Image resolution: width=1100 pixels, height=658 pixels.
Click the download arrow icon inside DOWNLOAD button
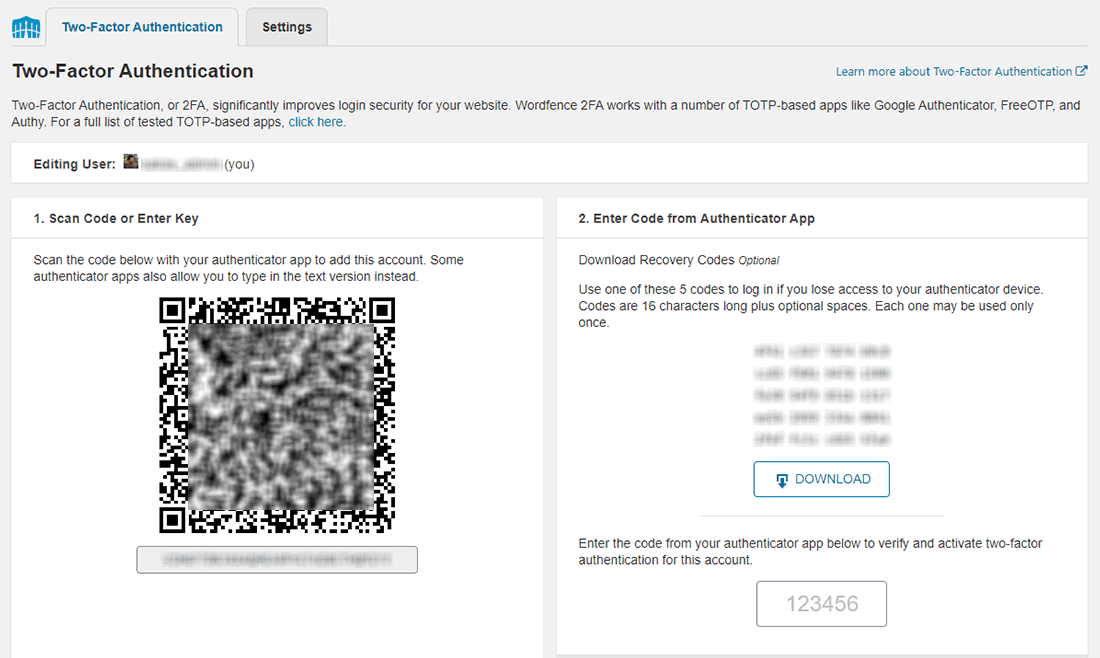pos(782,479)
